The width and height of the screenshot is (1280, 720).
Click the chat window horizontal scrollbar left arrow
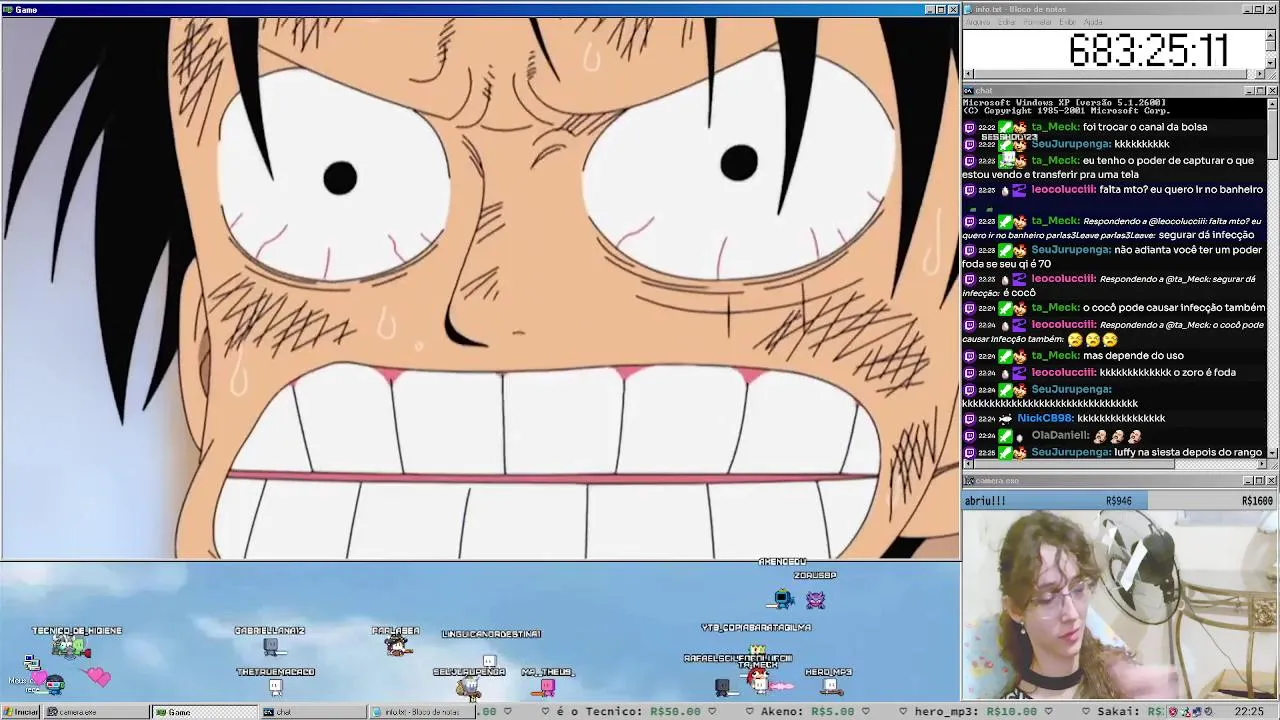[x=967, y=464]
